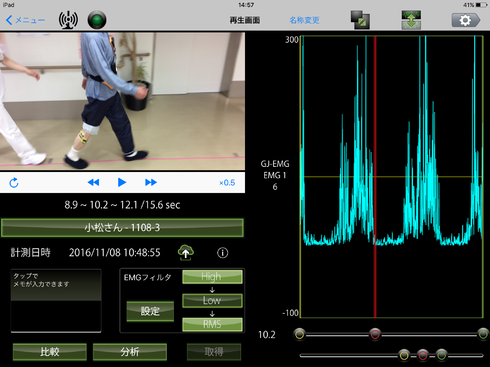Select the lower green range handle
Image resolution: width=490 pixels, height=367 pixels.
click(442, 355)
